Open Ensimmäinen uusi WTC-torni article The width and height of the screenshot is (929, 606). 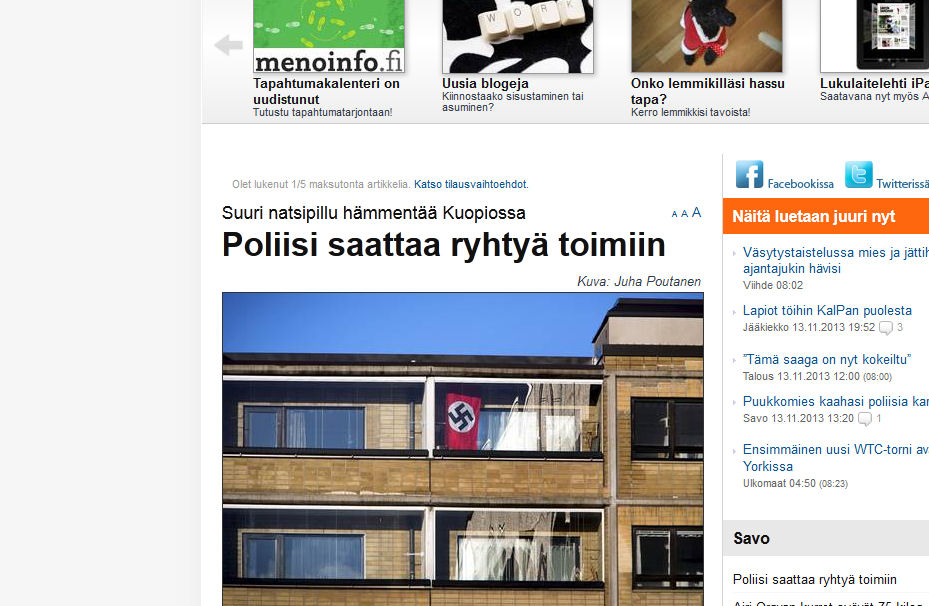(x=835, y=458)
